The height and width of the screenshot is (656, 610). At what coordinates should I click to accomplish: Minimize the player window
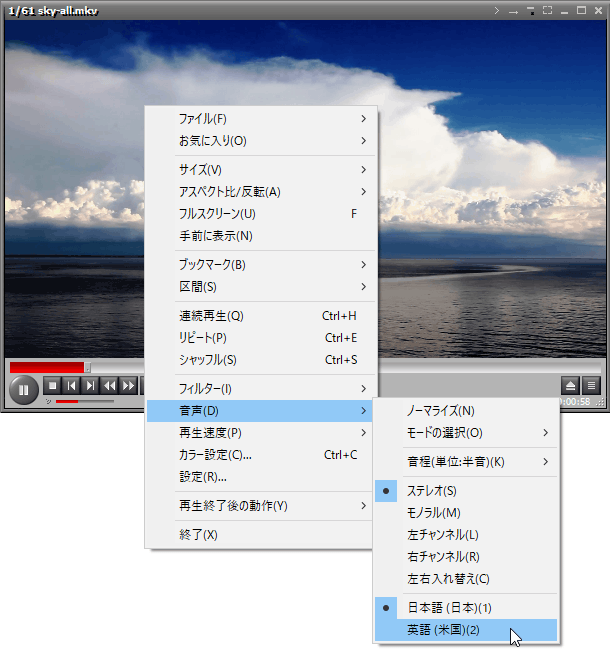564,12
